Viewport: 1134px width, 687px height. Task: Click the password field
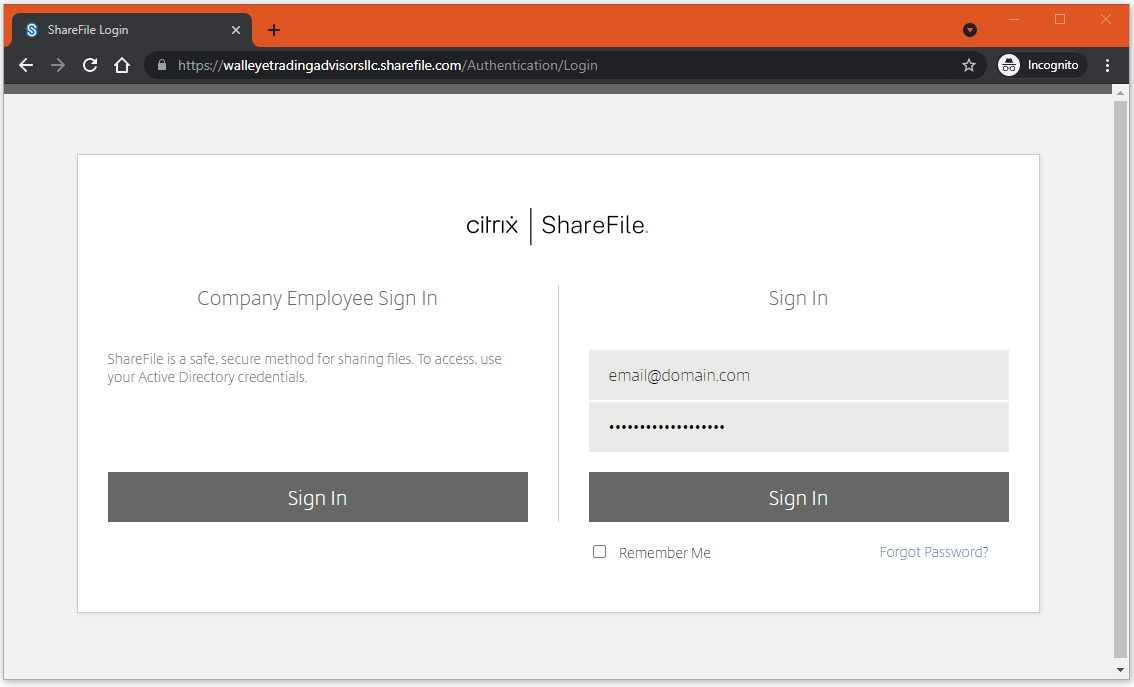click(x=798, y=427)
